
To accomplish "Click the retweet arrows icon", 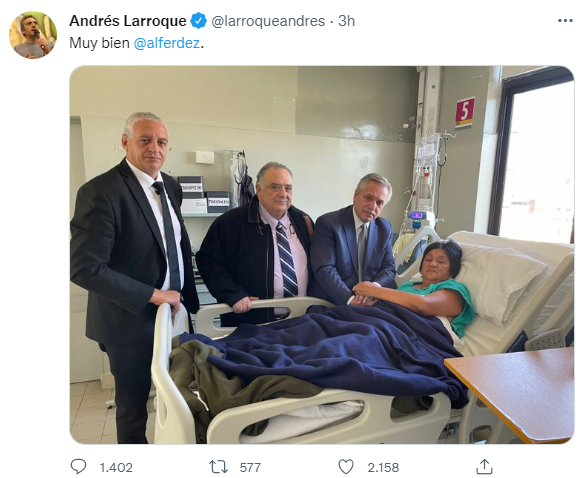I will point(218,466).
